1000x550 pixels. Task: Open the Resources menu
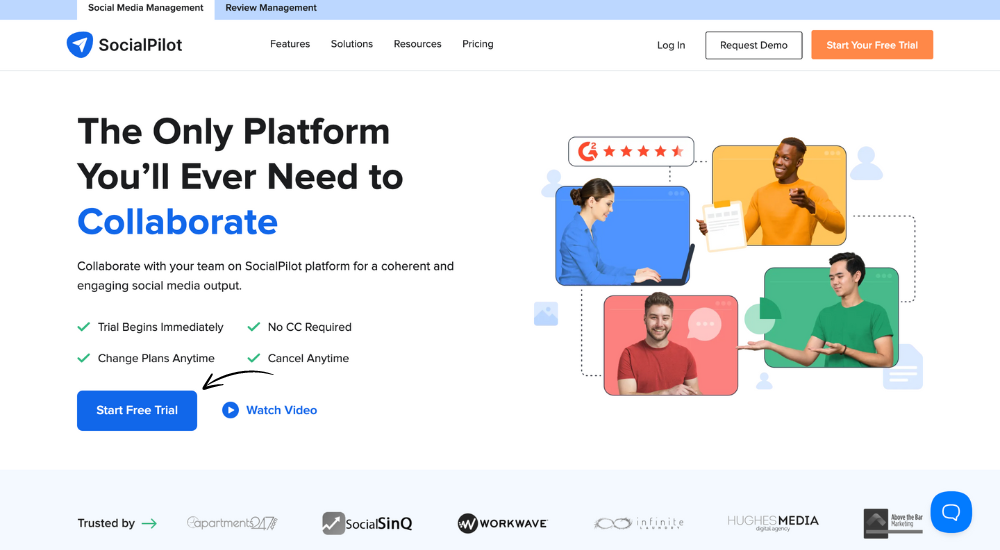pyautogui.click(x=417, y=44)
